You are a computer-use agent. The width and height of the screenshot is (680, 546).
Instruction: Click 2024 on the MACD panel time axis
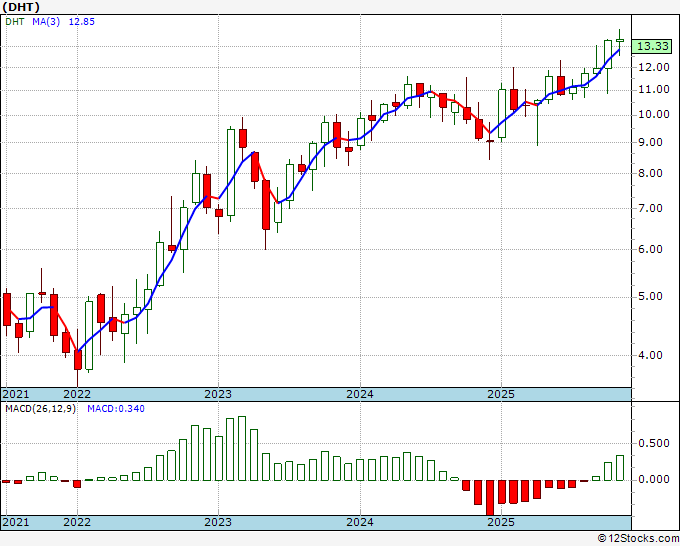pos(360,522)
